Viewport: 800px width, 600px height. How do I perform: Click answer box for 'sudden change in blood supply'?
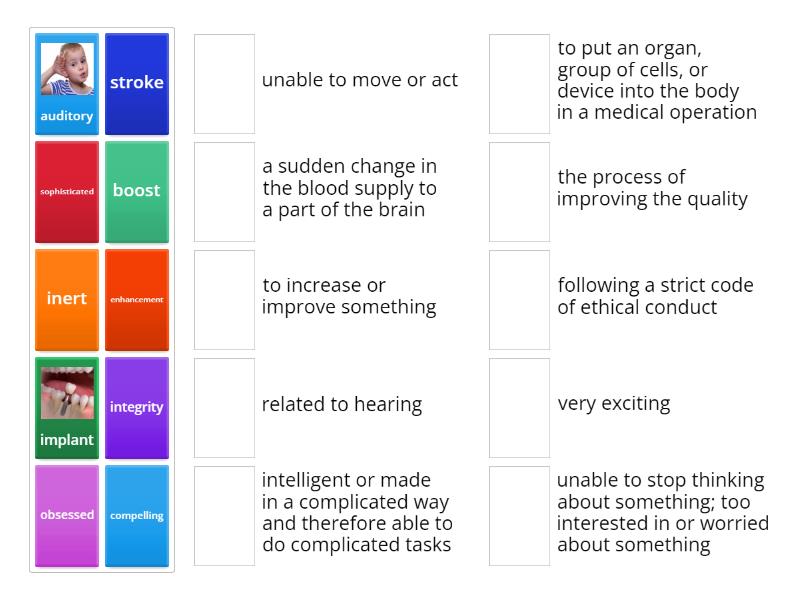tap(224, 192)
